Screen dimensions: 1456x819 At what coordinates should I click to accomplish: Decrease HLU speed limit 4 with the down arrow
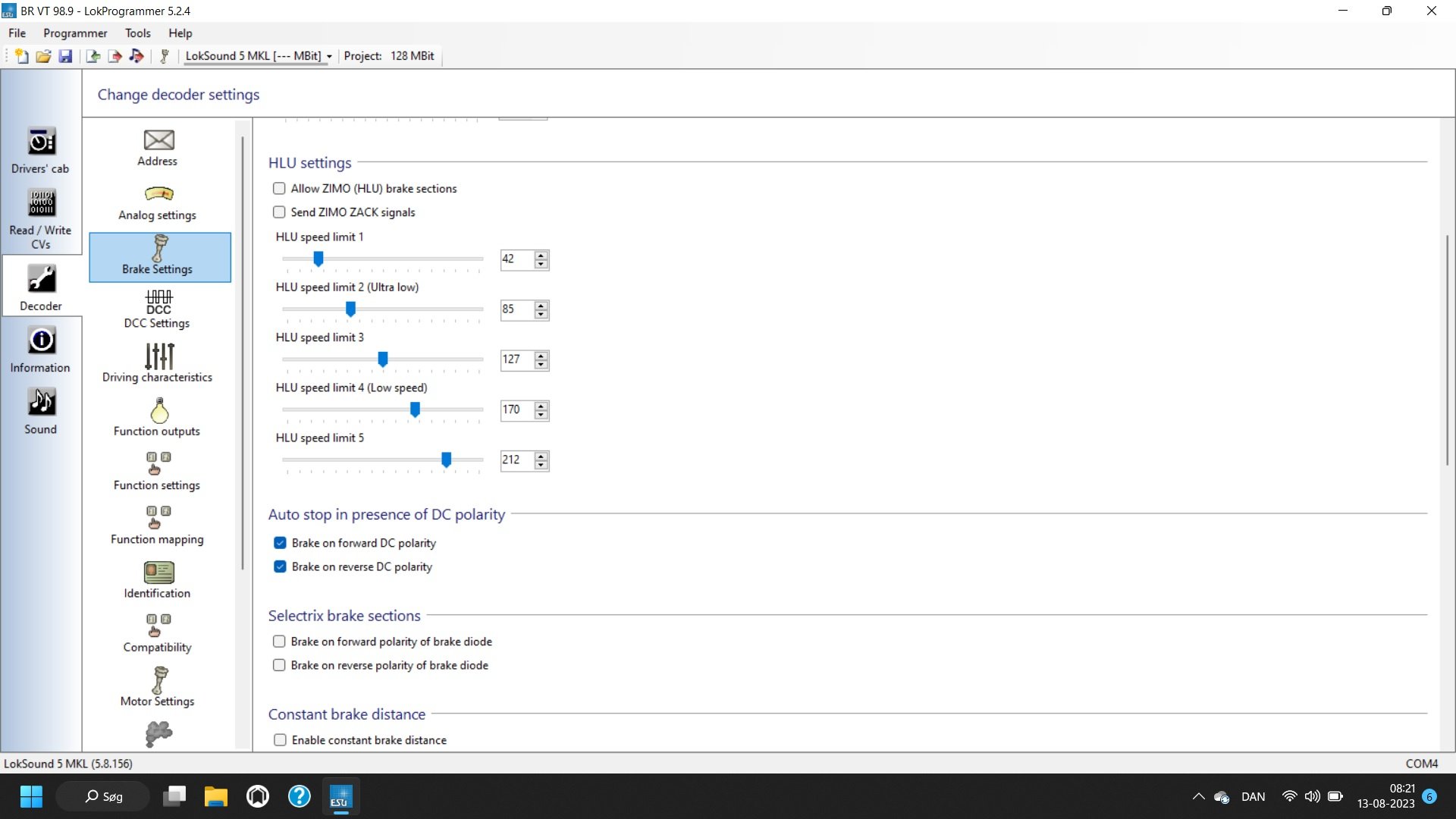pos(541,415)
